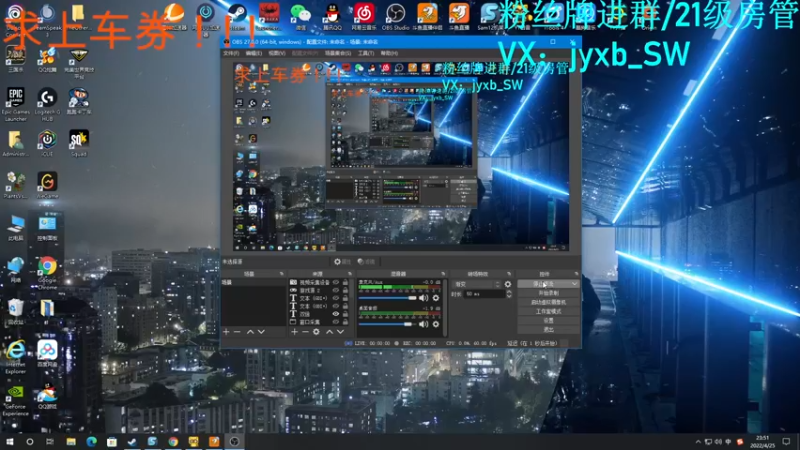Undock the 来源 Sources panel via header icon

pos(349,274)
